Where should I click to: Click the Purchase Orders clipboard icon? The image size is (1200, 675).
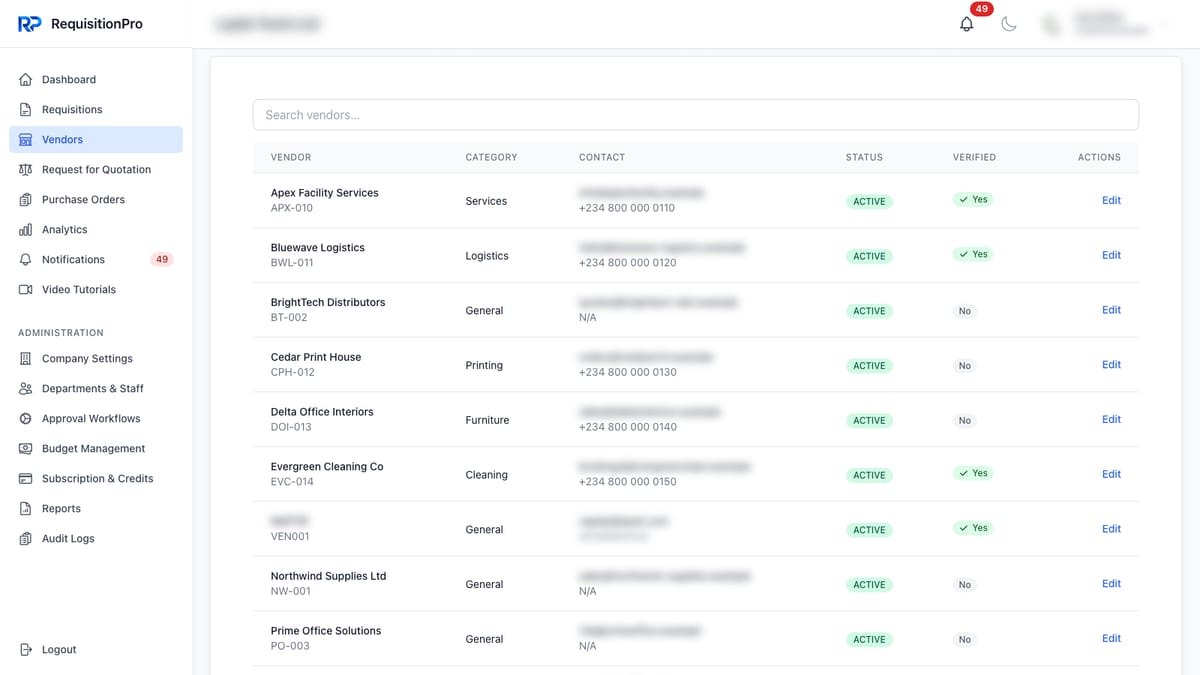tap(26, 200)
